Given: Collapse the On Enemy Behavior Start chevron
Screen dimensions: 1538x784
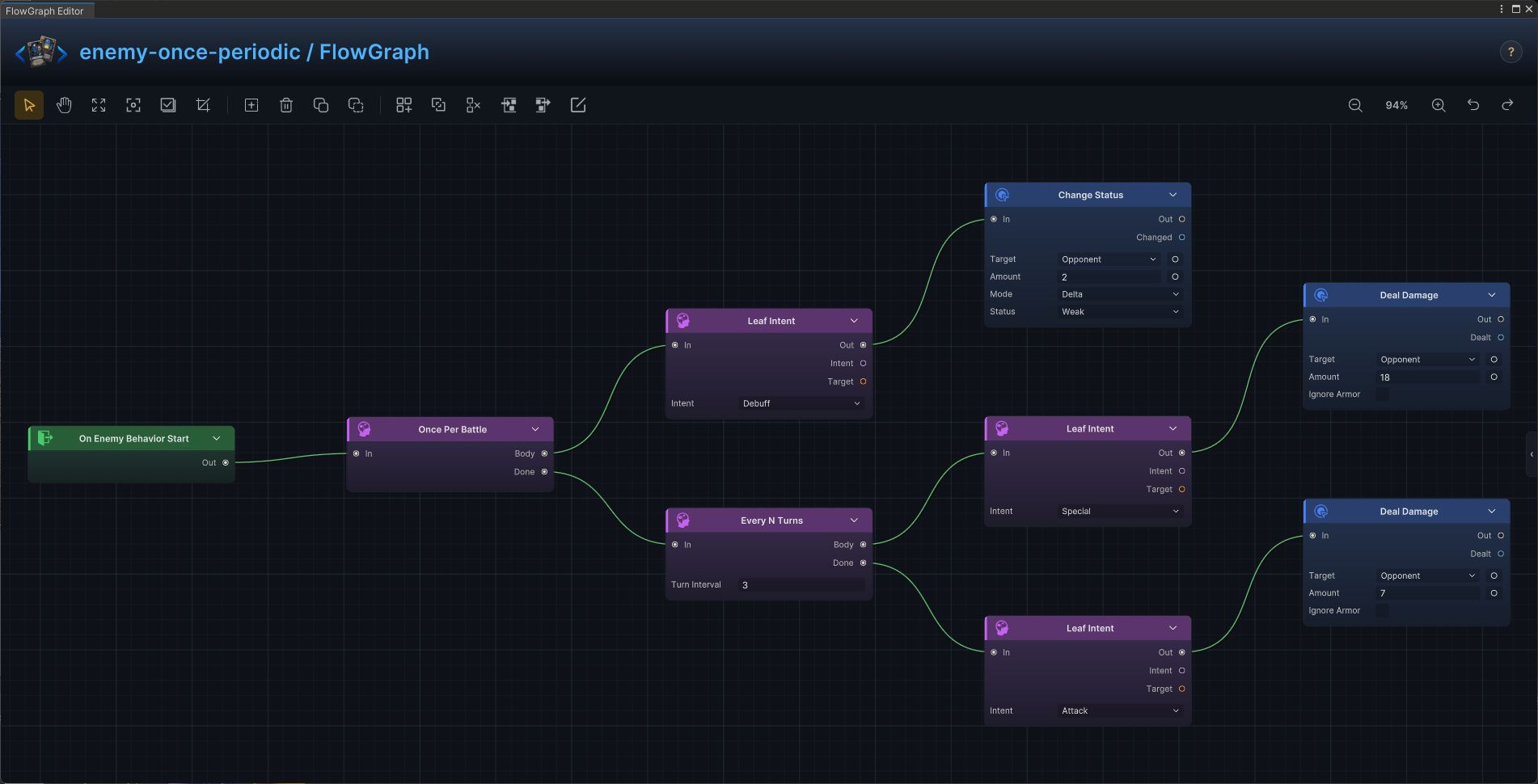Looking at the screenshot, I should [x=217, y=438].
